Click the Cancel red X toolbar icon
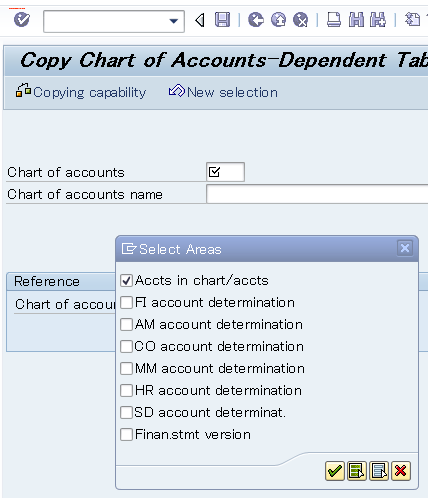 pyautogui.click(x=301, y=20)
